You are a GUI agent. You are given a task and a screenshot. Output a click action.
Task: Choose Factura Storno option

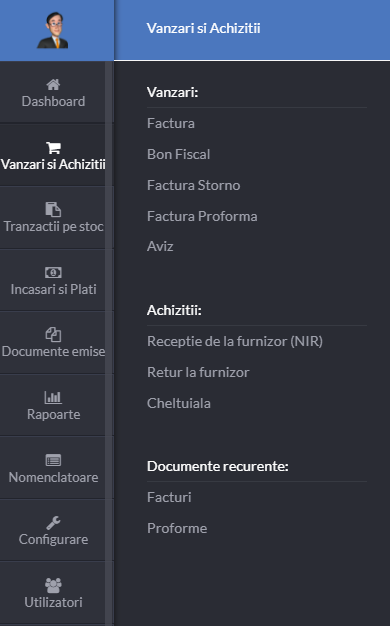click(194, 185)
